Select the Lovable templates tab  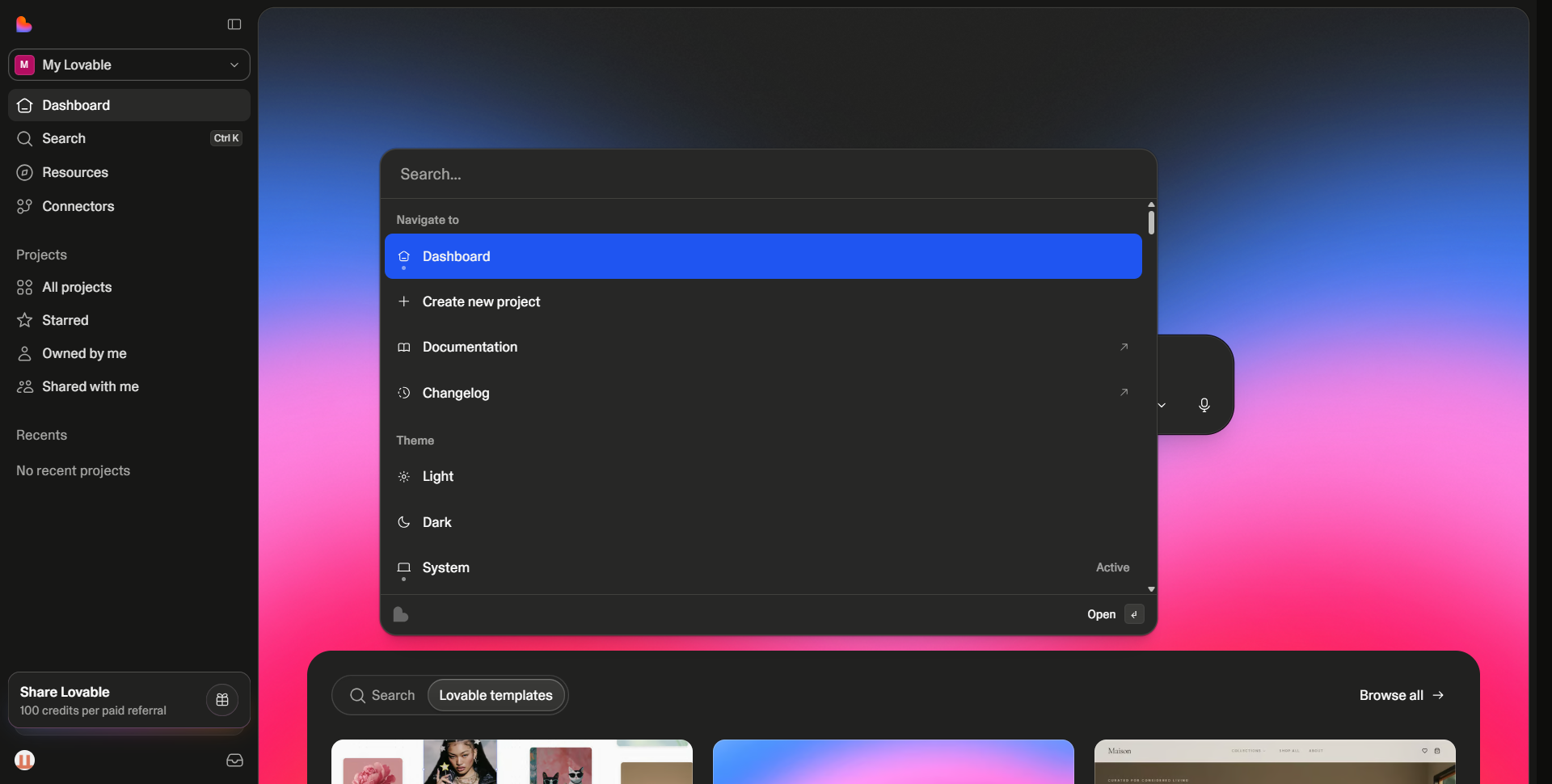coord(496,695)
